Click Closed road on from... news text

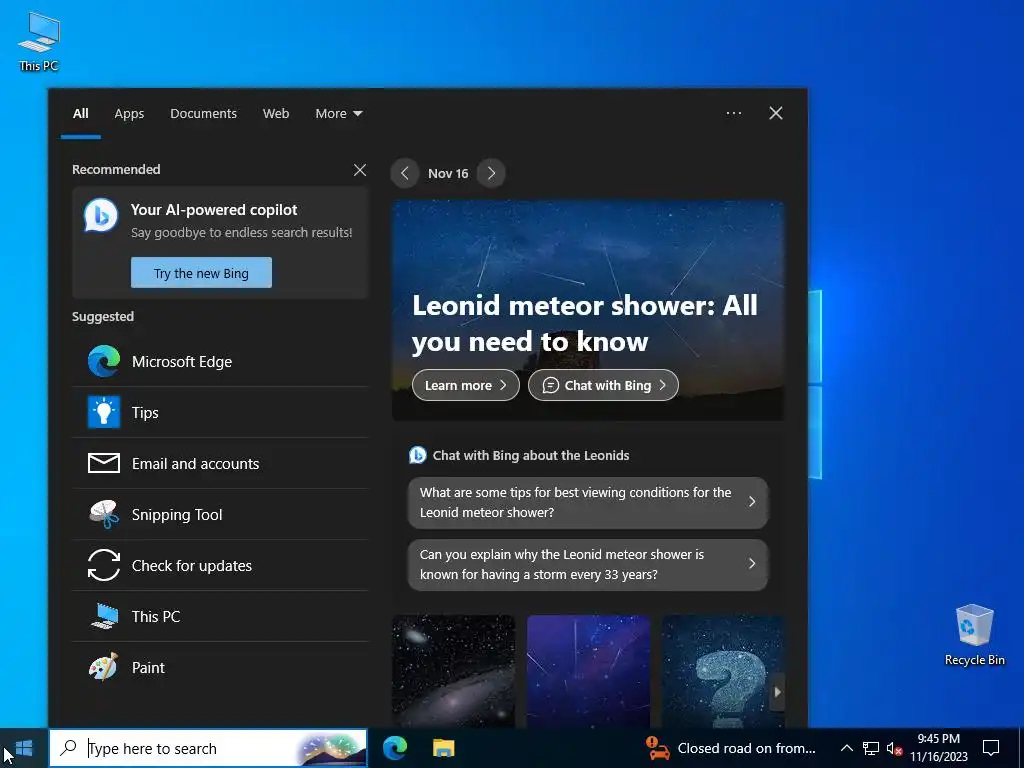[x=746, y=748]
